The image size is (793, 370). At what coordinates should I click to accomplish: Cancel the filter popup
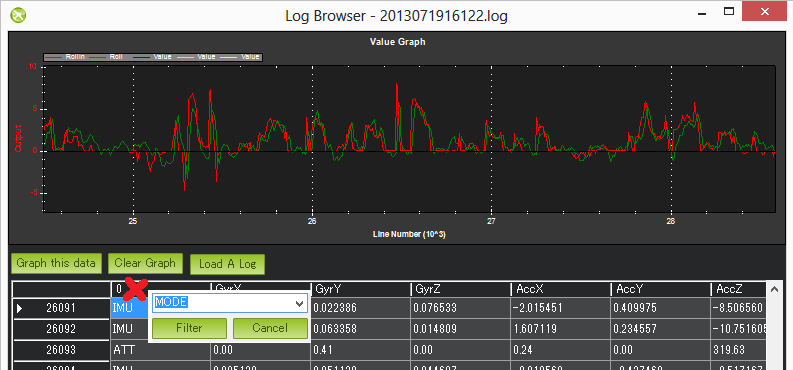tap(270, 328)
